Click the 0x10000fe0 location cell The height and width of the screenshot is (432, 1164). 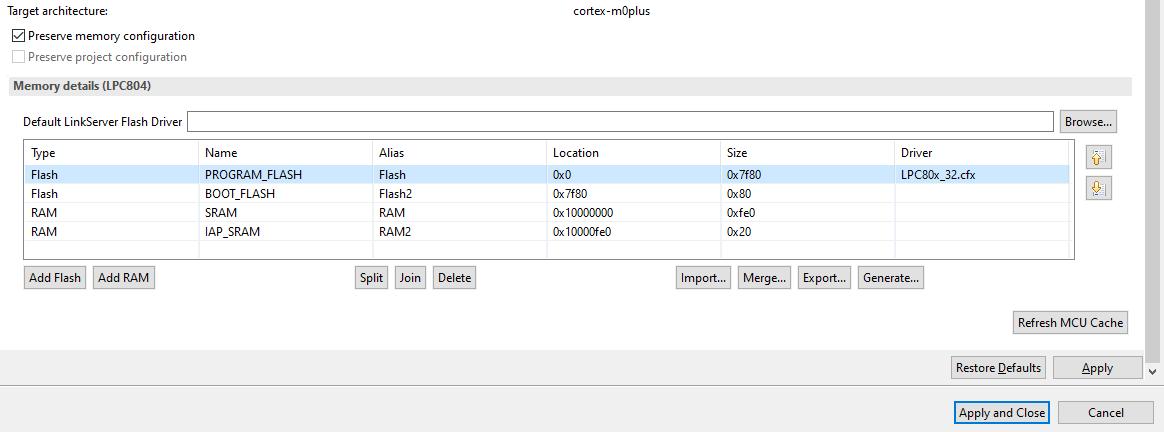click(x=633, y=232)
